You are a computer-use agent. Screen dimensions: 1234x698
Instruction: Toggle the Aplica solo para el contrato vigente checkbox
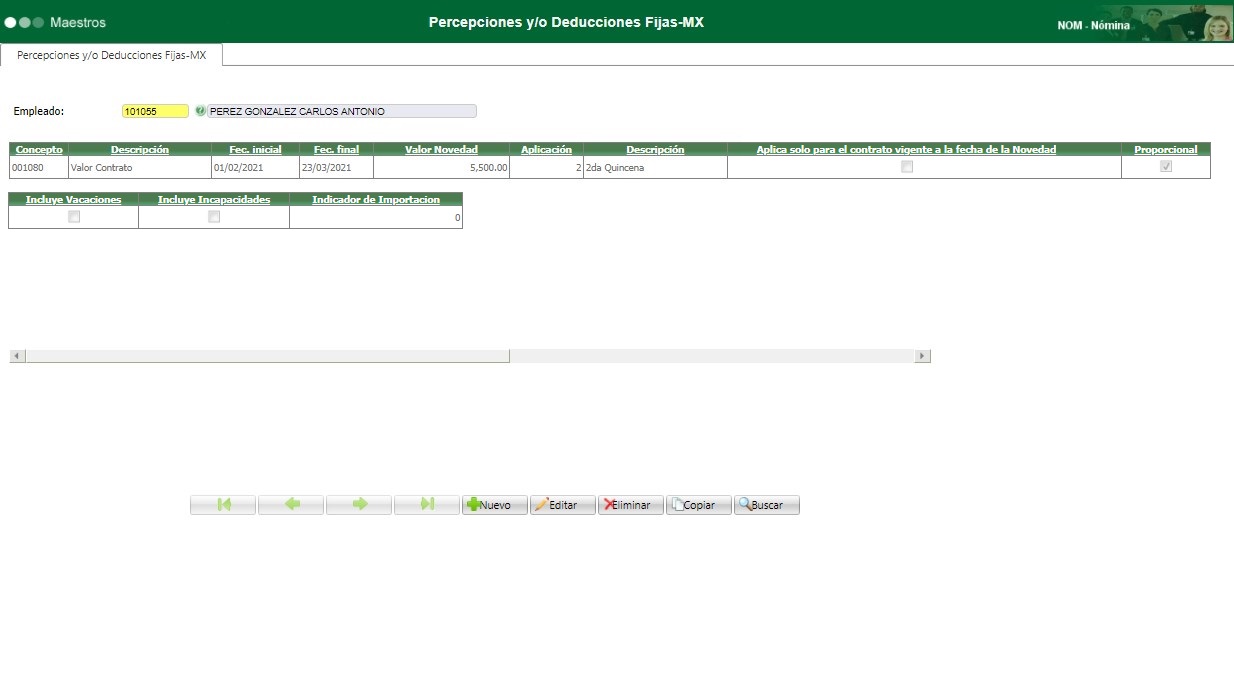pyautogui.click(x=907, y=167)
